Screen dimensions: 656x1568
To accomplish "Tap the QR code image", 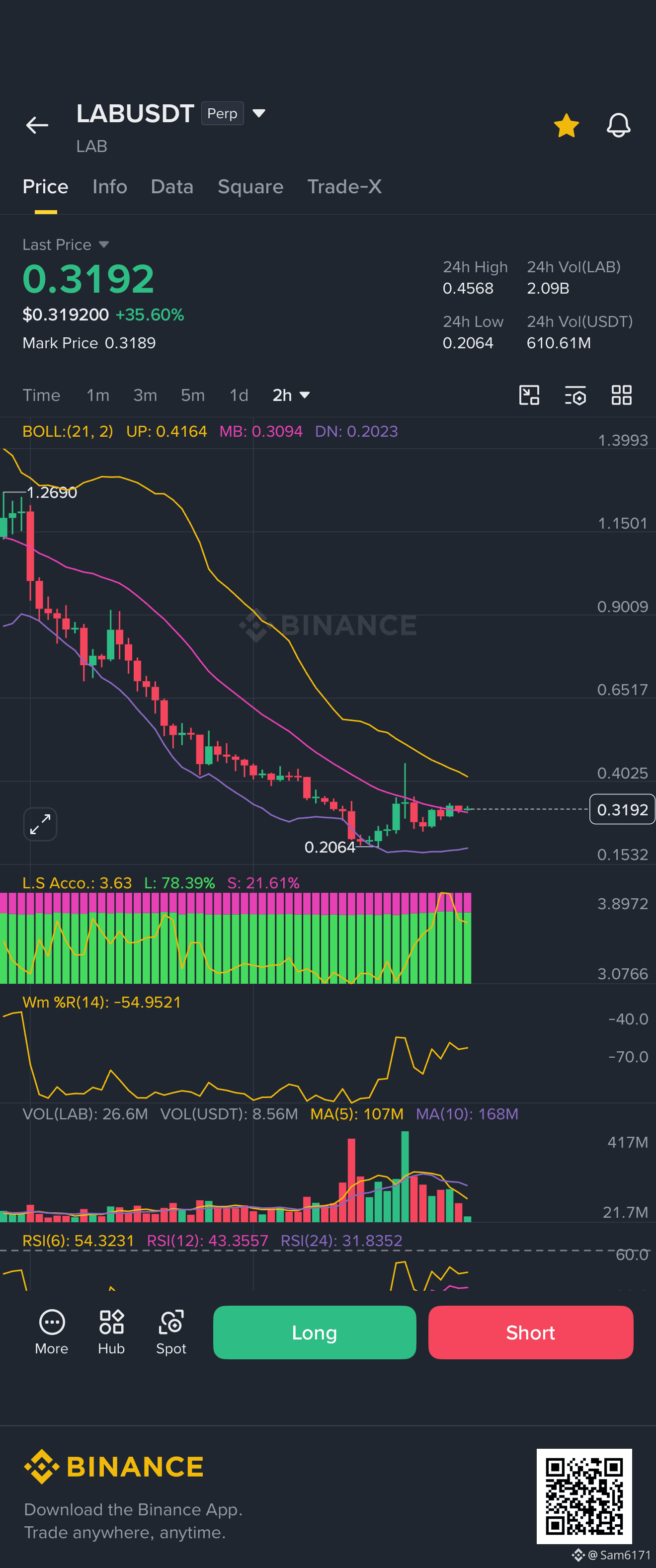I will coord(584,1496).
